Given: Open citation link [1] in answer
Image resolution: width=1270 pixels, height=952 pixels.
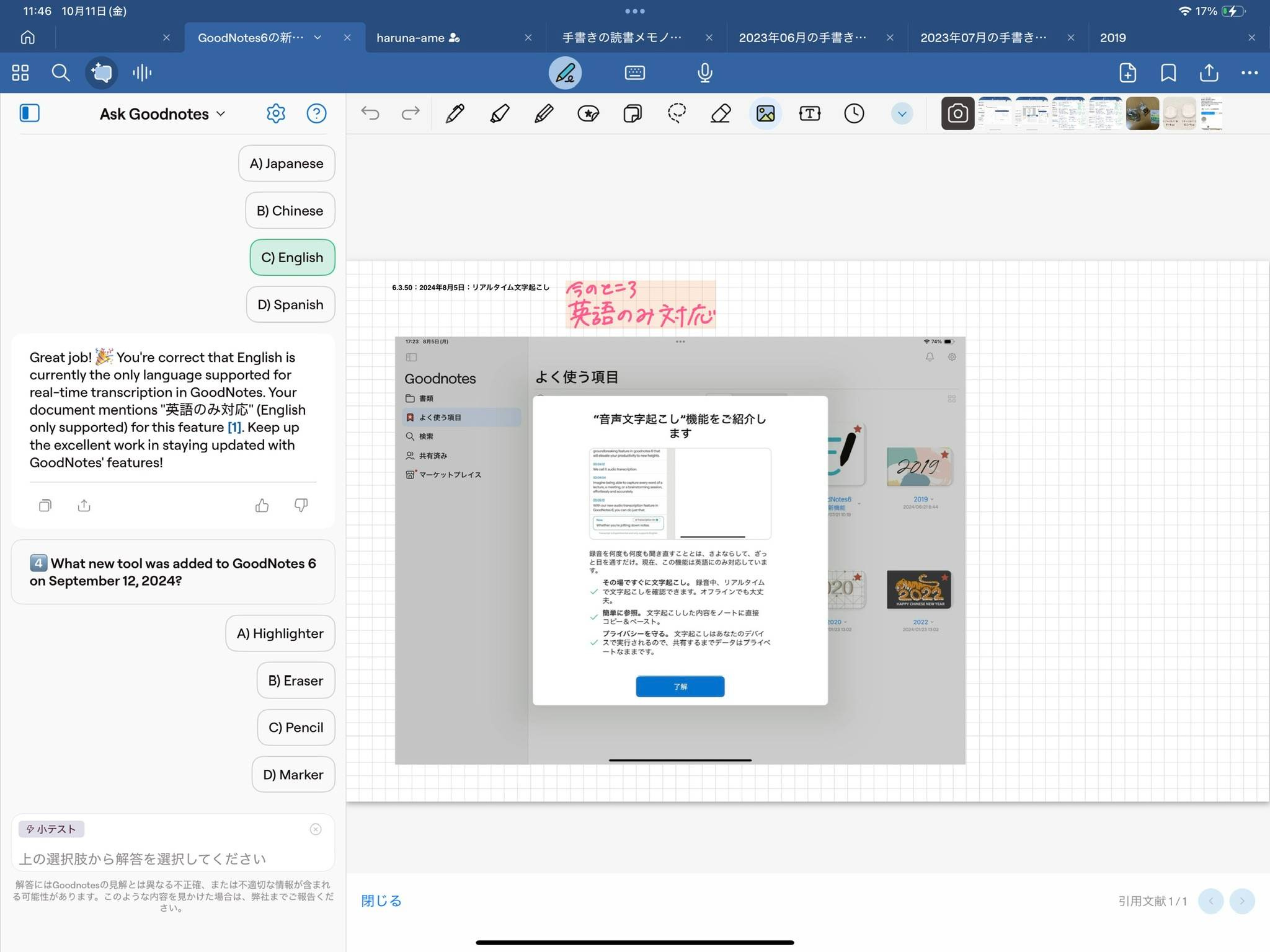Looking at the screenshot, I should (x=234, y=428).
